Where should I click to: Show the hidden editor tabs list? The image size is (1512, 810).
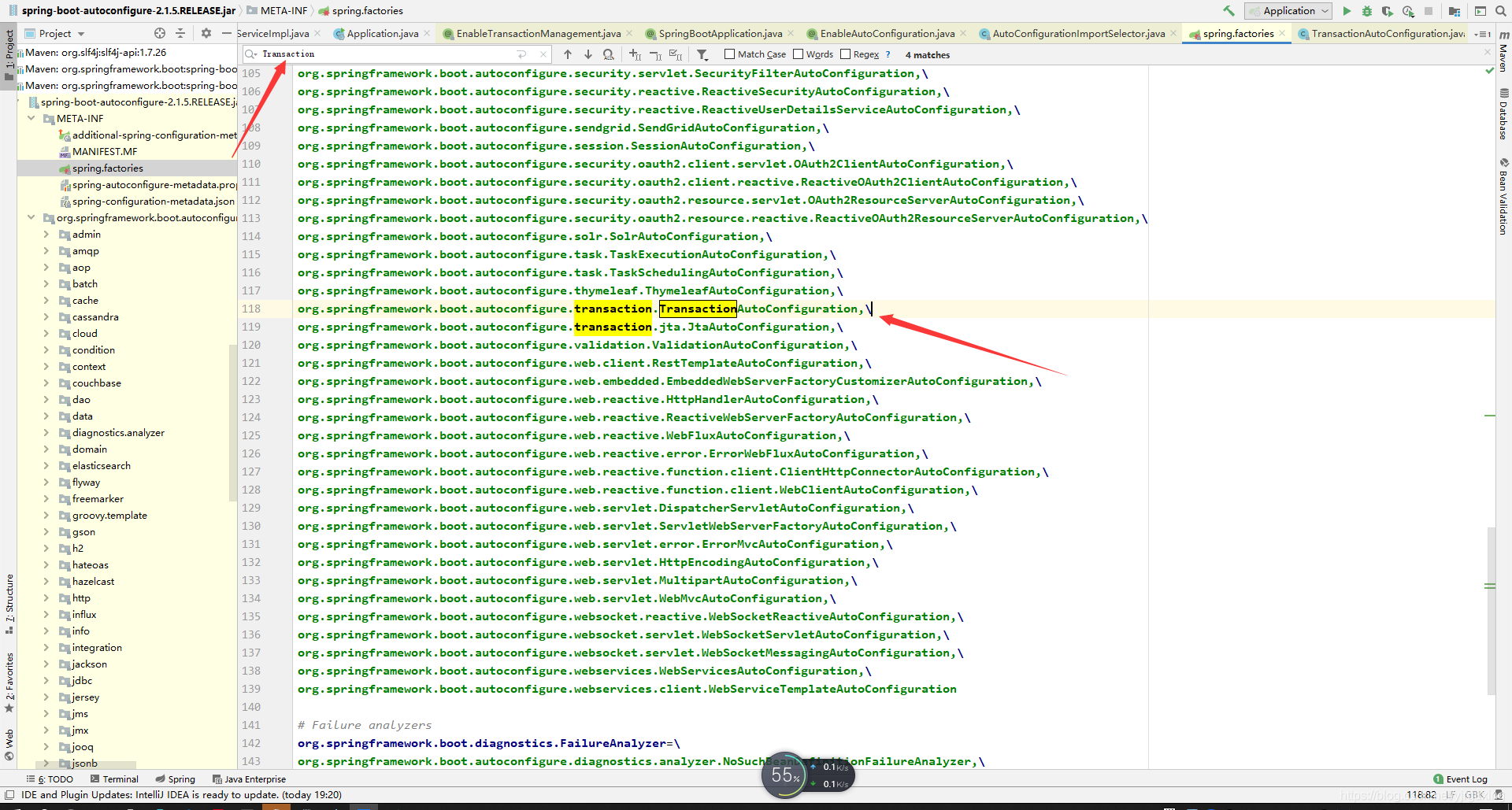click(1484, 34)
